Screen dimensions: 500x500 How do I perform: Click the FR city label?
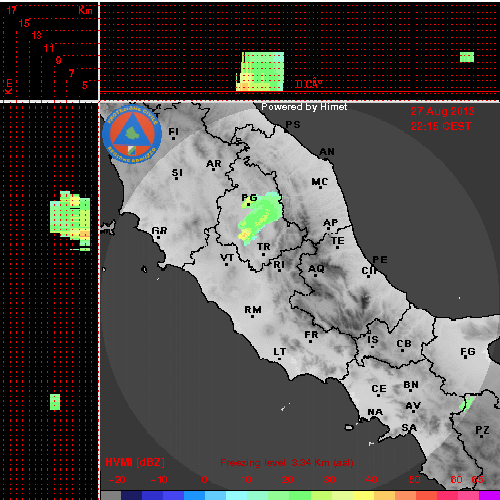311,334
